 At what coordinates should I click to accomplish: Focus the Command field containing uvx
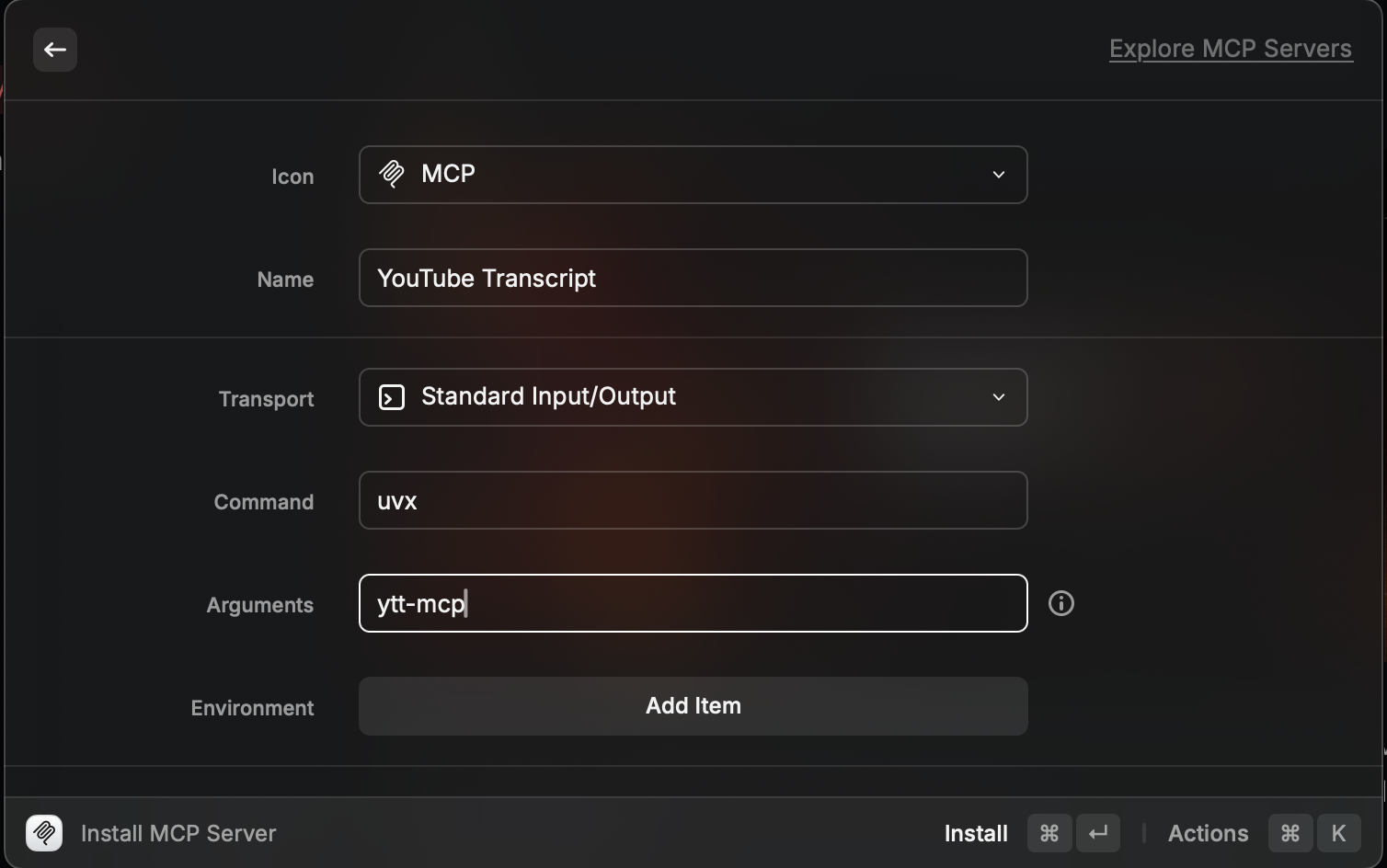tap(693, 500)
